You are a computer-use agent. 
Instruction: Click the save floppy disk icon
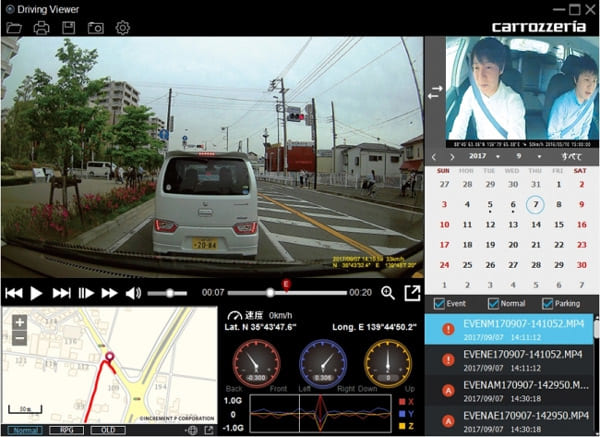(x=68, y=27)
